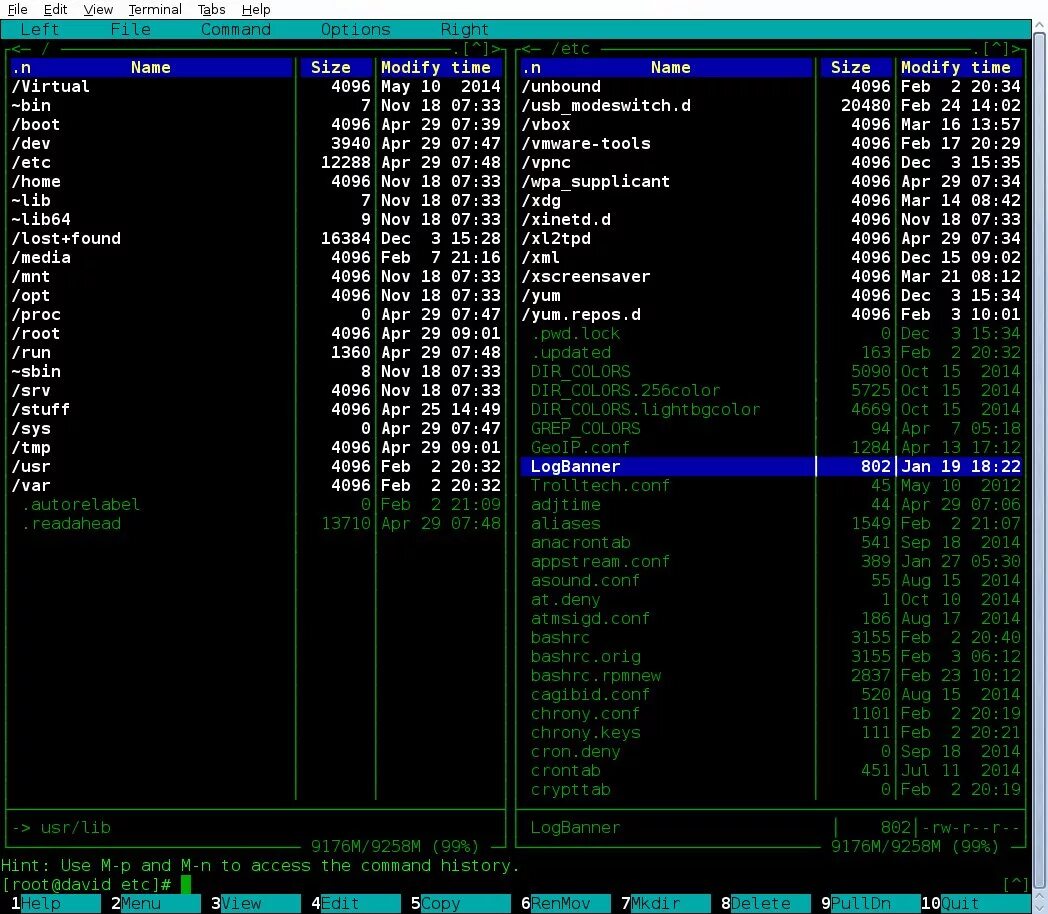Select the anacrontab file
Viewport: 1048px width, 914px height.
(x=771, y=543)
